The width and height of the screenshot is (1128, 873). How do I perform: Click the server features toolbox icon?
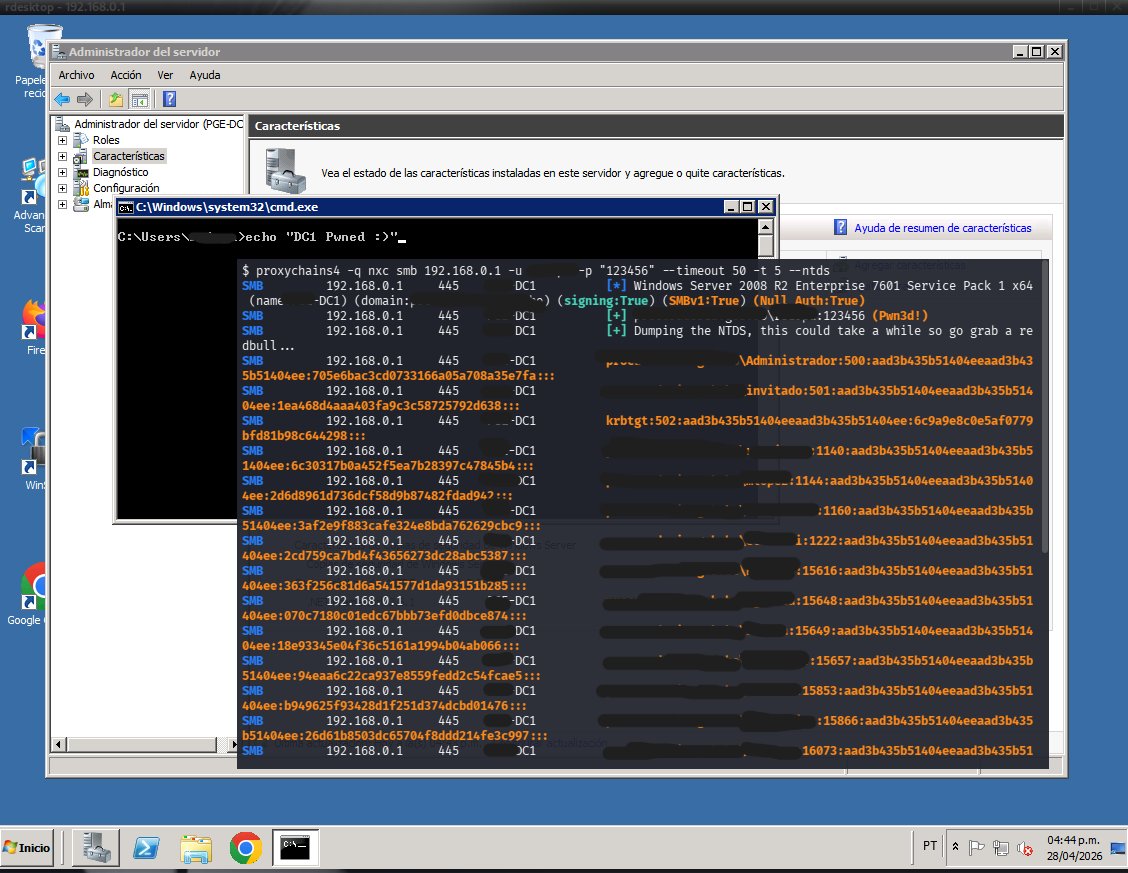click(285, 170)
